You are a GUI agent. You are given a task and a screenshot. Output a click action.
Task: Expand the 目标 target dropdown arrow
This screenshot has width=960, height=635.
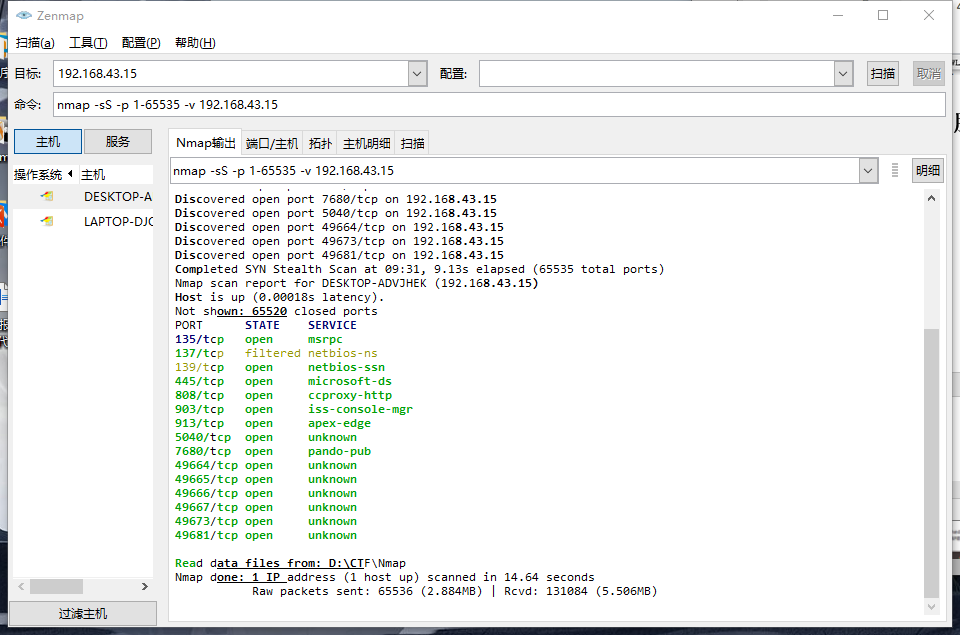tap(417, 73)
